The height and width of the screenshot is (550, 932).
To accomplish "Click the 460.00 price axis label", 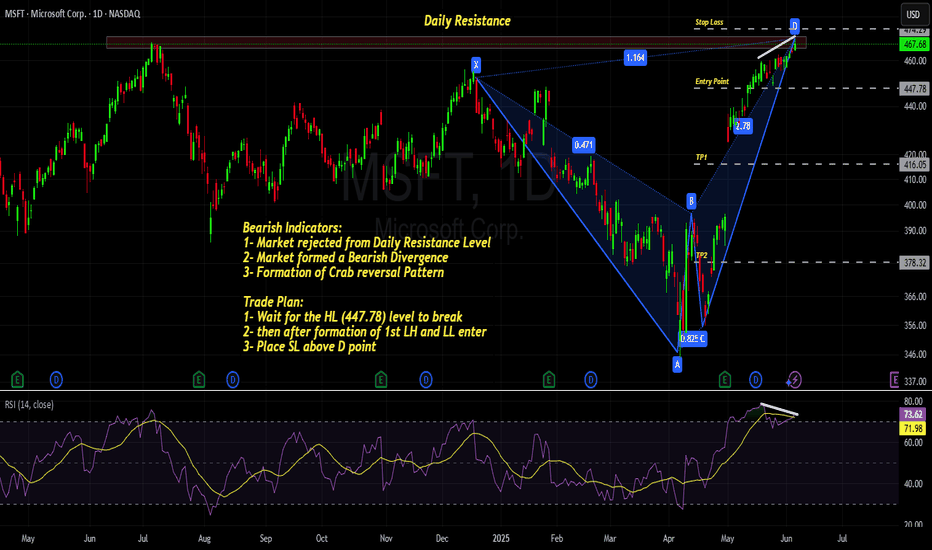I will point(915,61).
